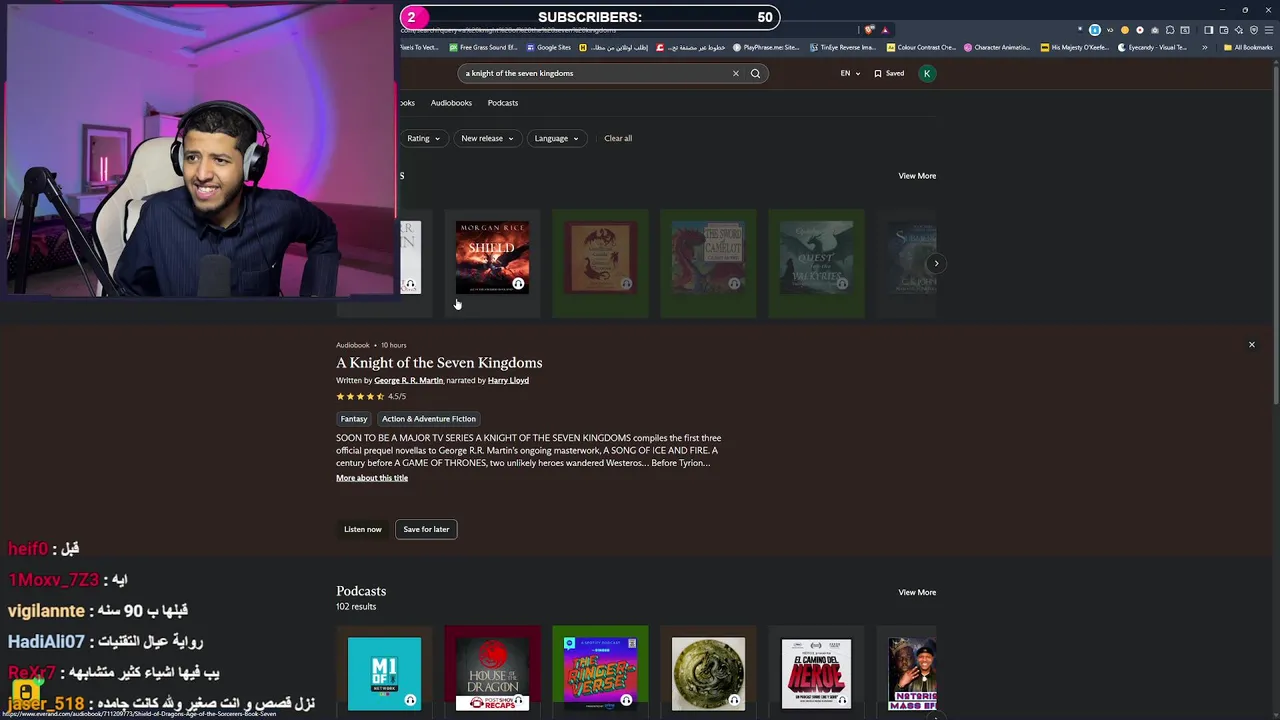Open the Morgan Rice Shield audiobook cover

(492, 258)
